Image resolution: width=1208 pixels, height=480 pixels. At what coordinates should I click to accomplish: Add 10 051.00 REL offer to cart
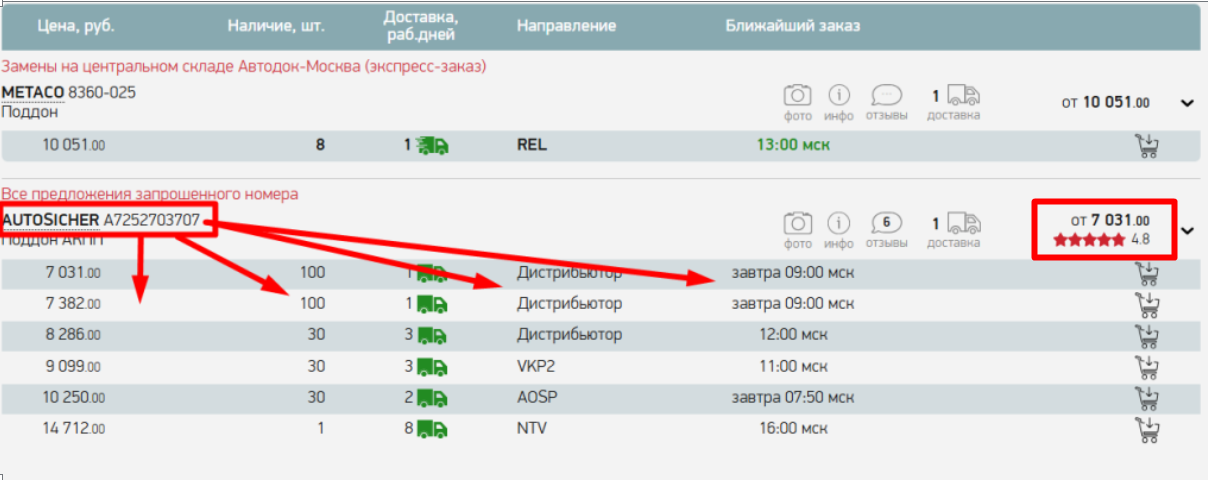[1148, 146]
